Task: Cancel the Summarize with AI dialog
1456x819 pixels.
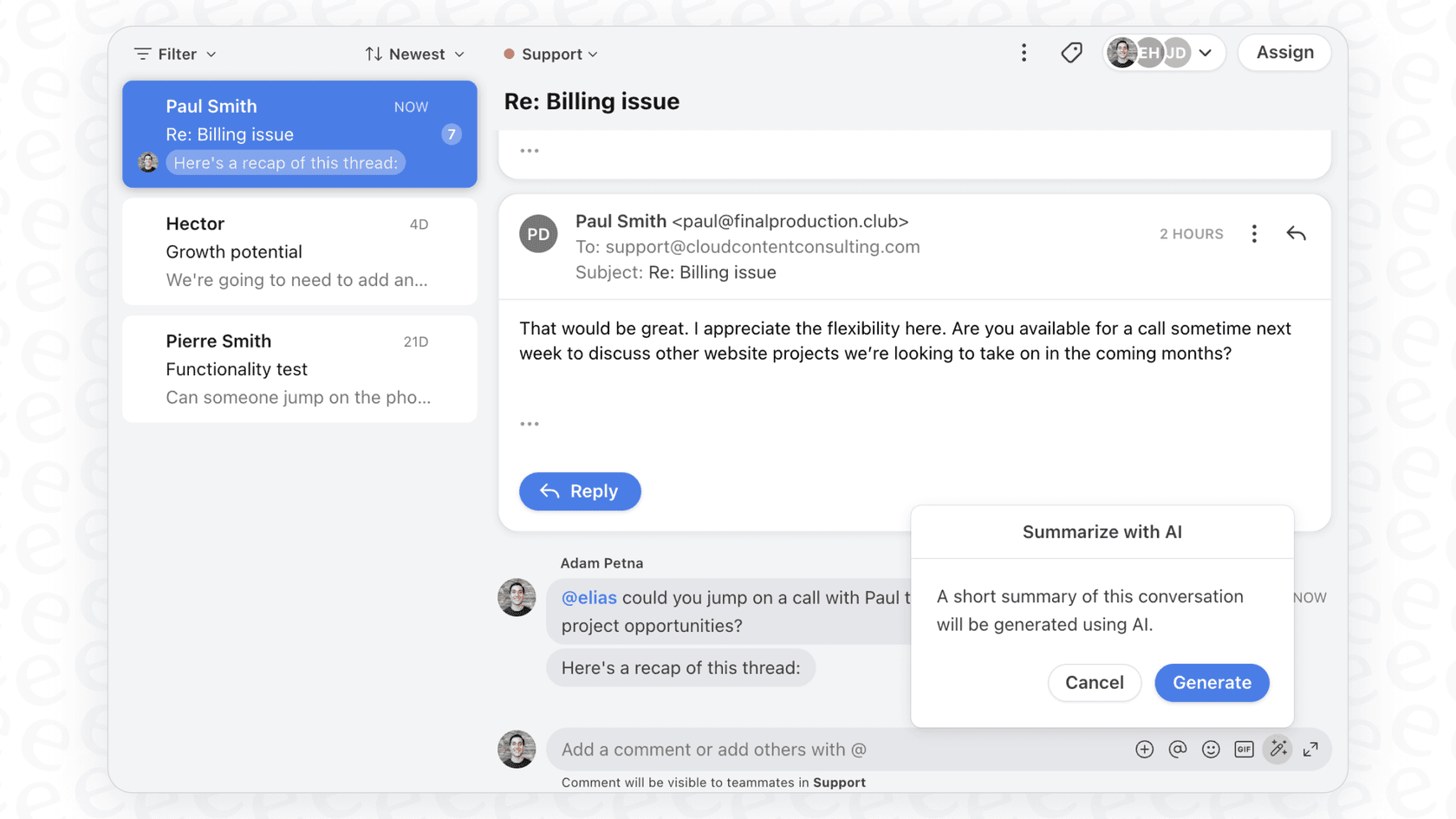Action: point(1095,683)
